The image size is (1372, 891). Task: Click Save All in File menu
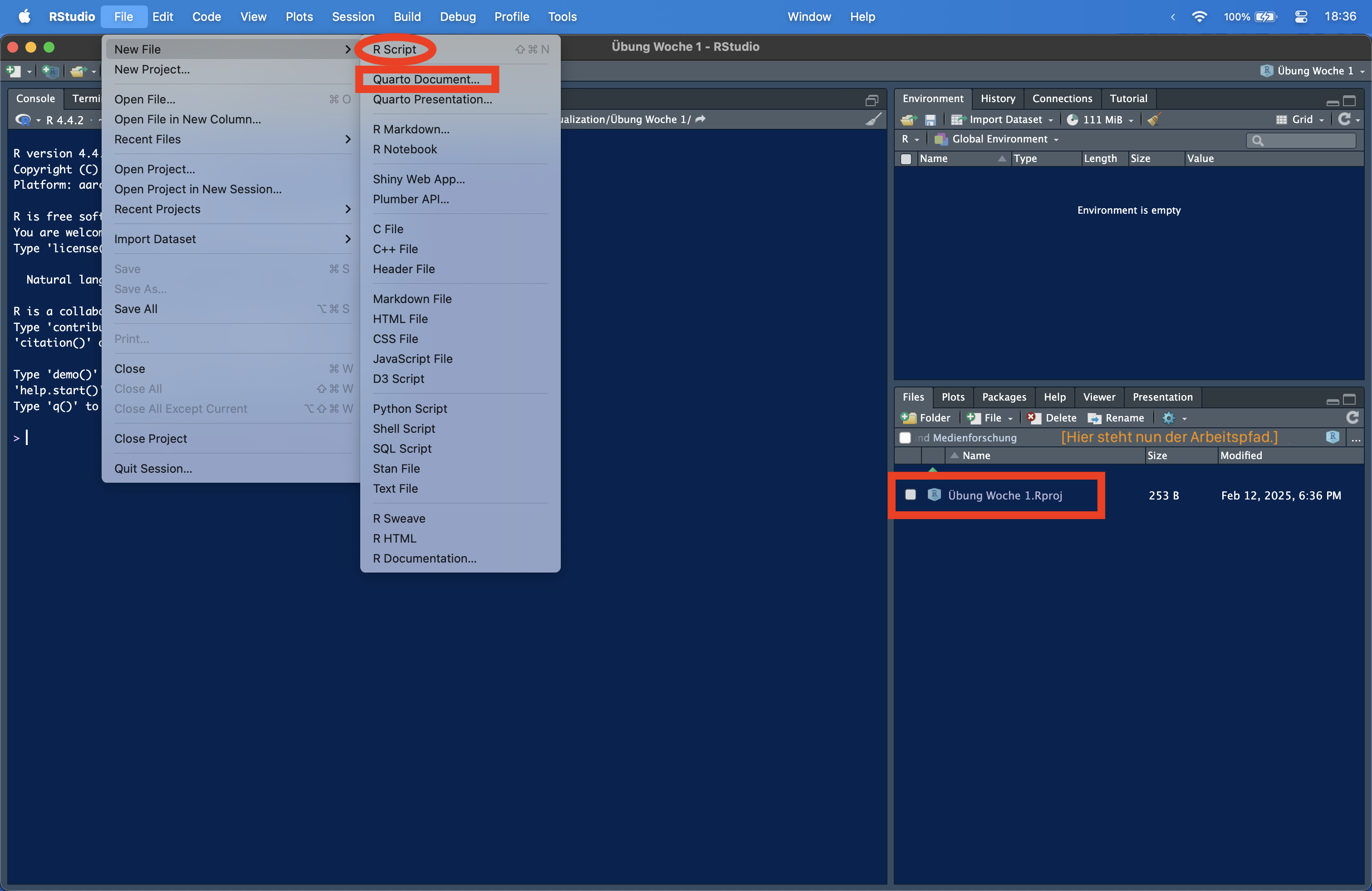click(x=136, y=308)
